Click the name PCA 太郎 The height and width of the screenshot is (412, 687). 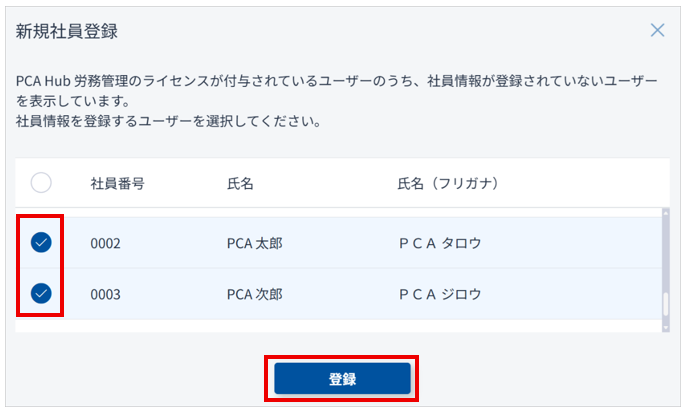coord(254,242)
